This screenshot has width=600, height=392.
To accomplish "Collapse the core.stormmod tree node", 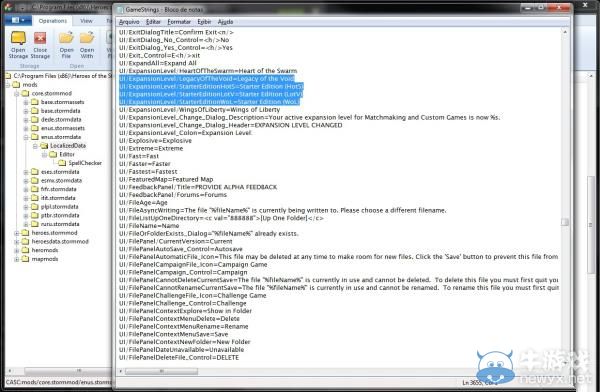I will click(x=17, y=93).
